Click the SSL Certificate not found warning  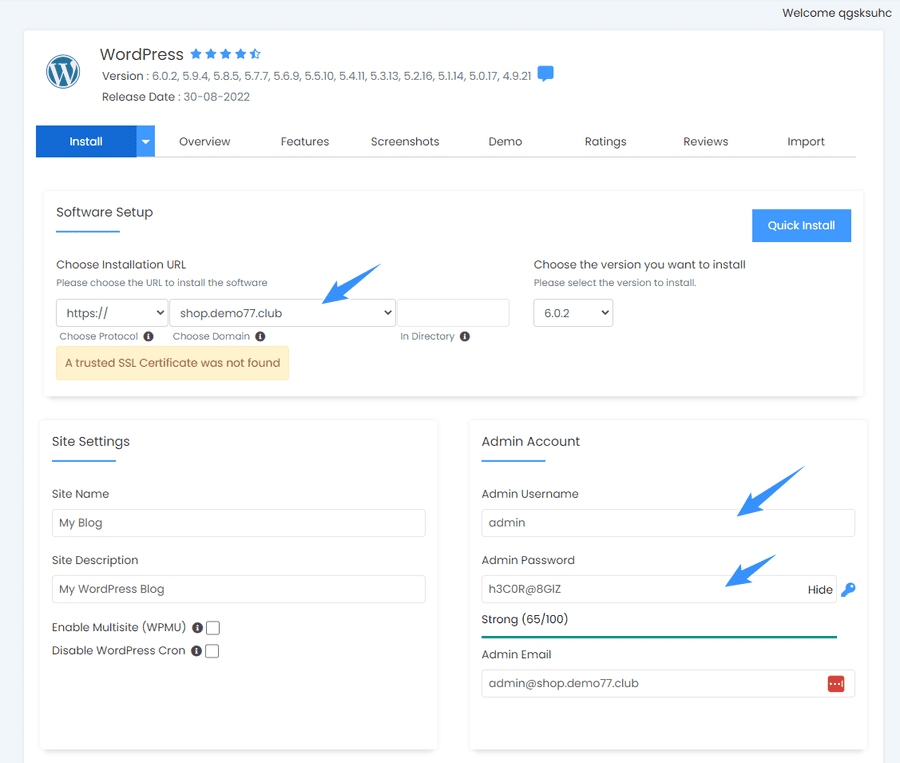point(172,363)
